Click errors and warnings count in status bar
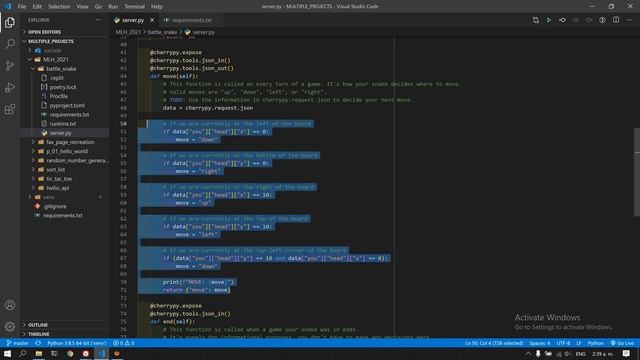 (x=123, y=343)
